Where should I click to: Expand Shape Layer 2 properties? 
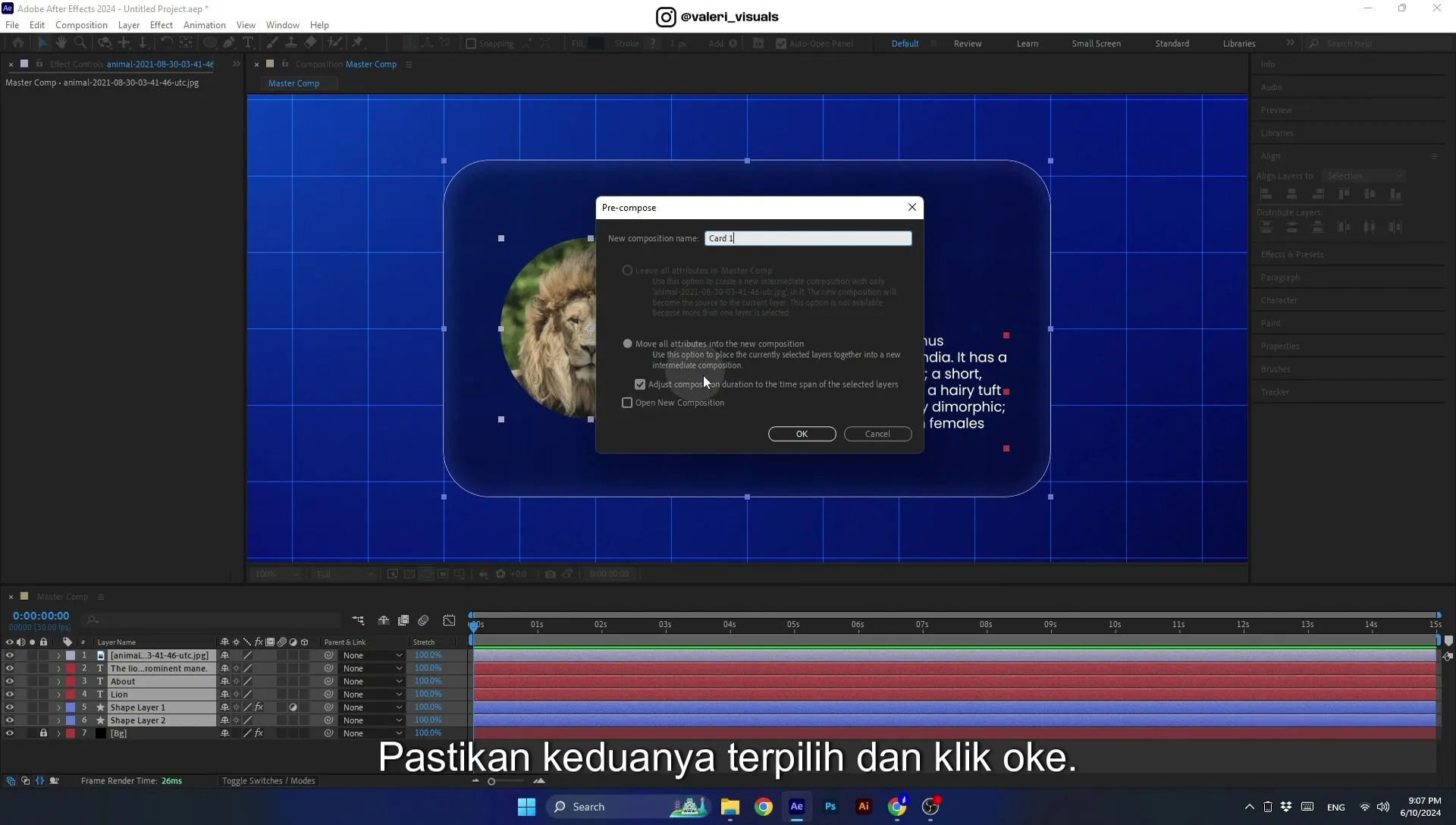(58, 720)
